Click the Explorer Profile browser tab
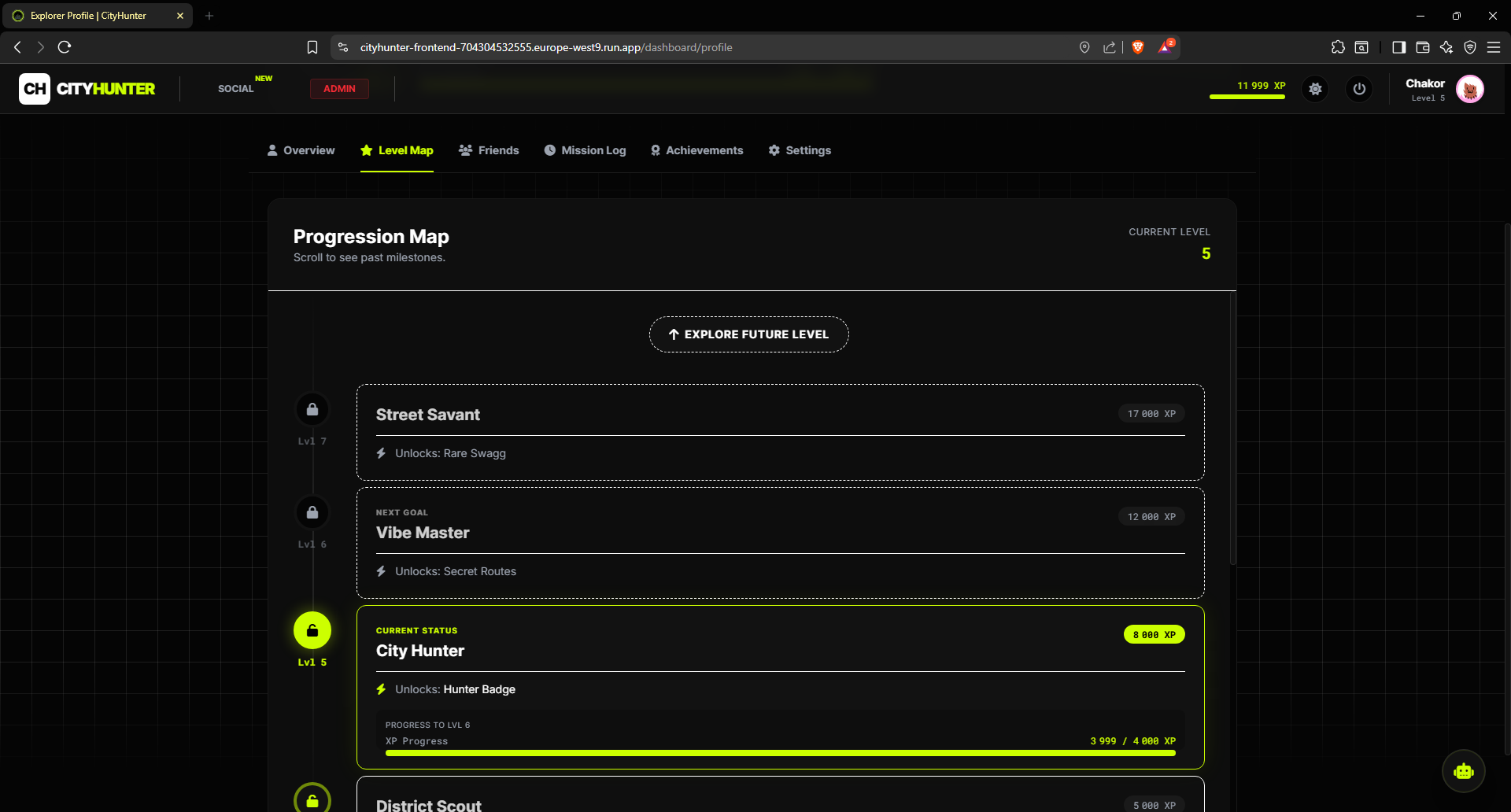The height and width of the screenshot is (812, 1511). tap(97, 16)
